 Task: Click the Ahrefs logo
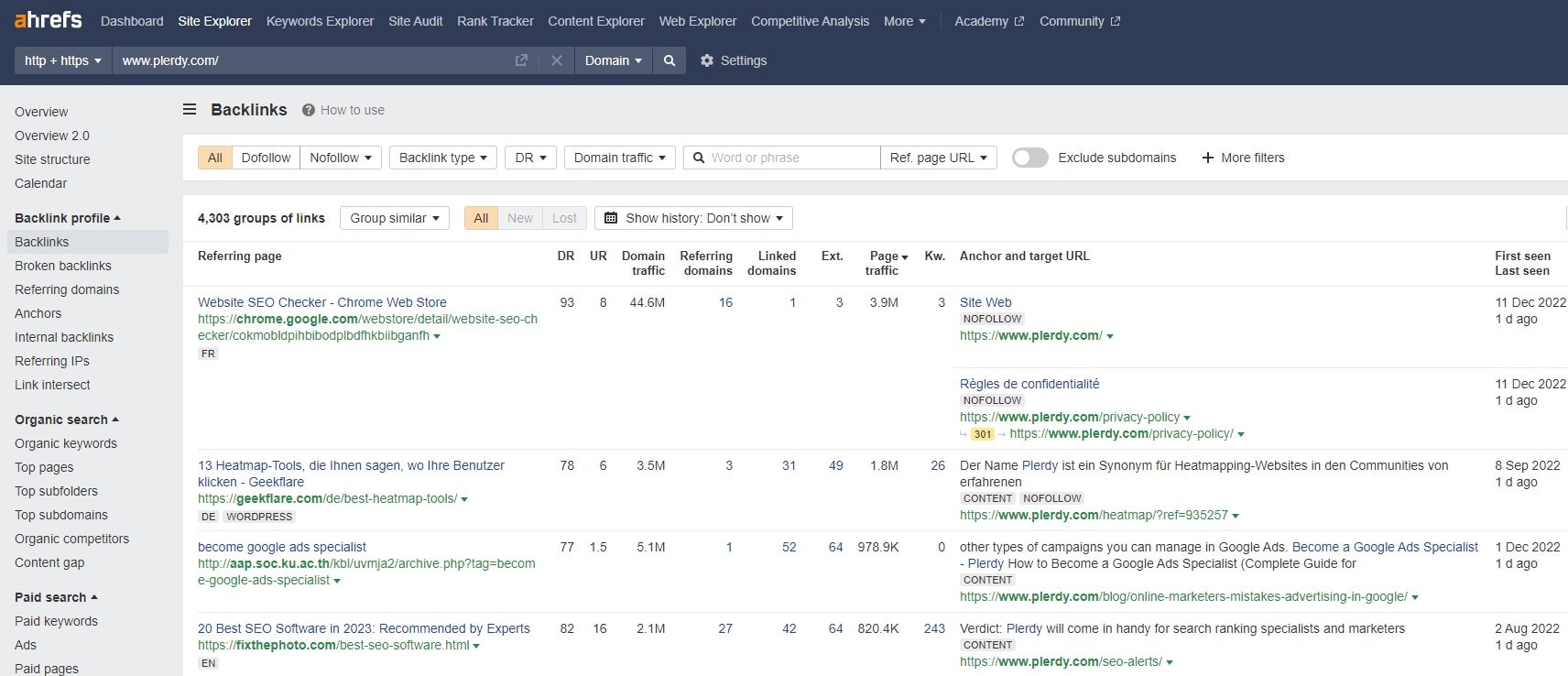pyautogui.click(x=48, y=20)
